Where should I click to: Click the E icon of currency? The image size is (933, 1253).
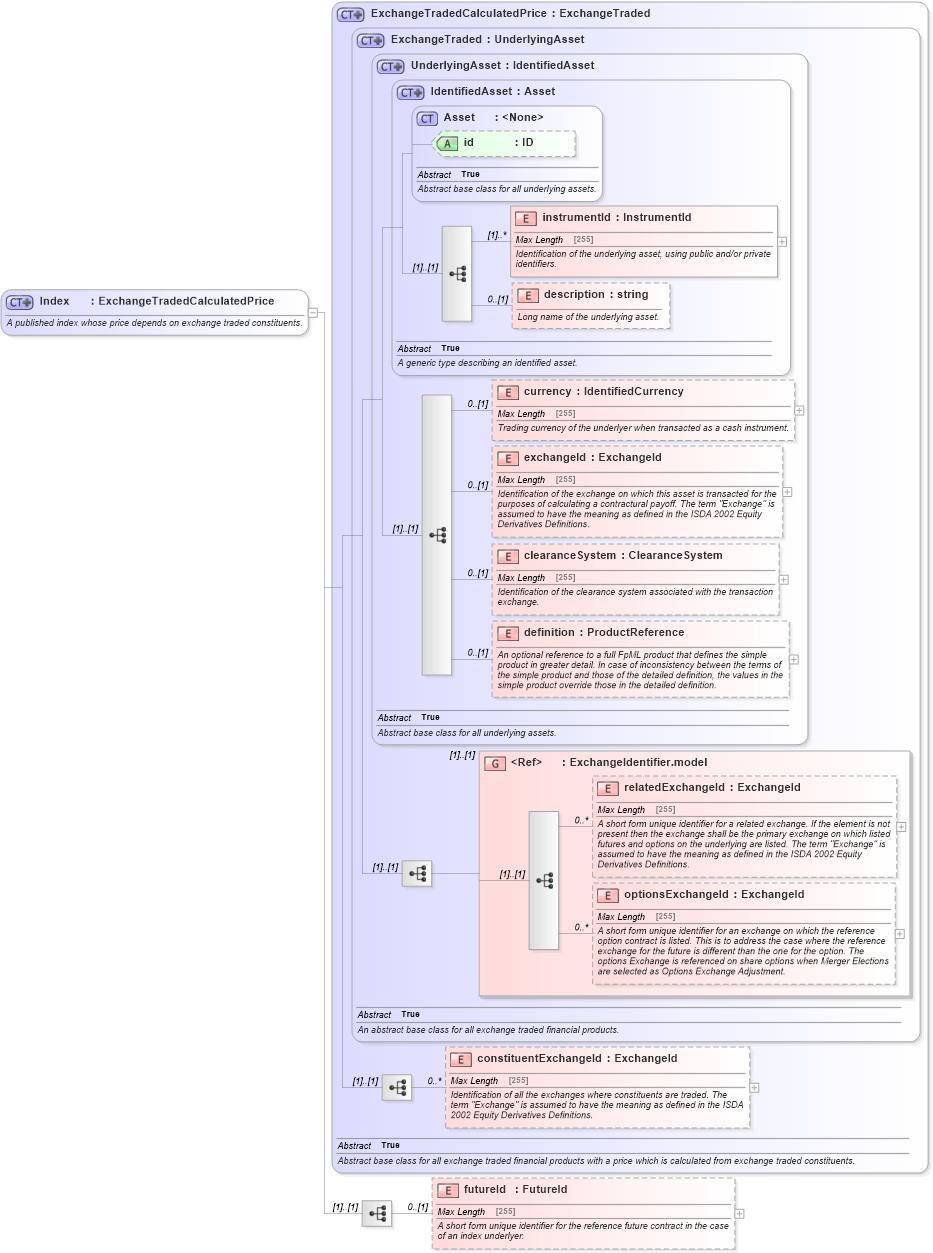[x=508, y=392]
